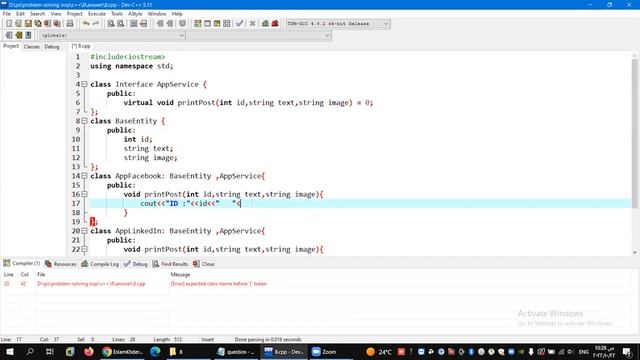Open the Window menu
Image resolution: width=640 pixels, height=360 pixels.
[157, 14]
